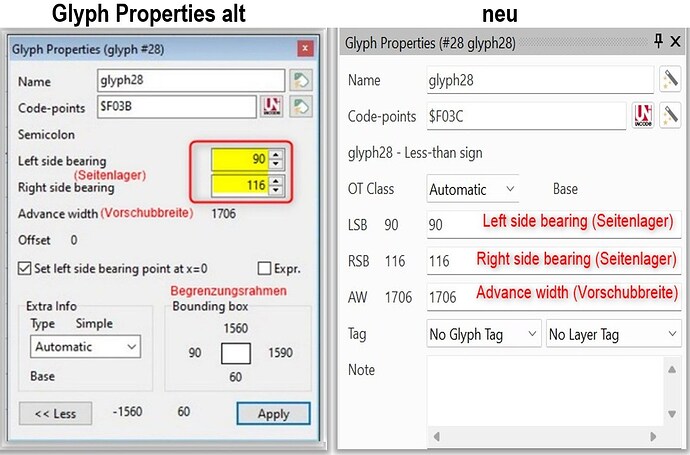Expand the OT Class dropdown
The height and width of the screenshot is (455, 690).
(472, 188)
